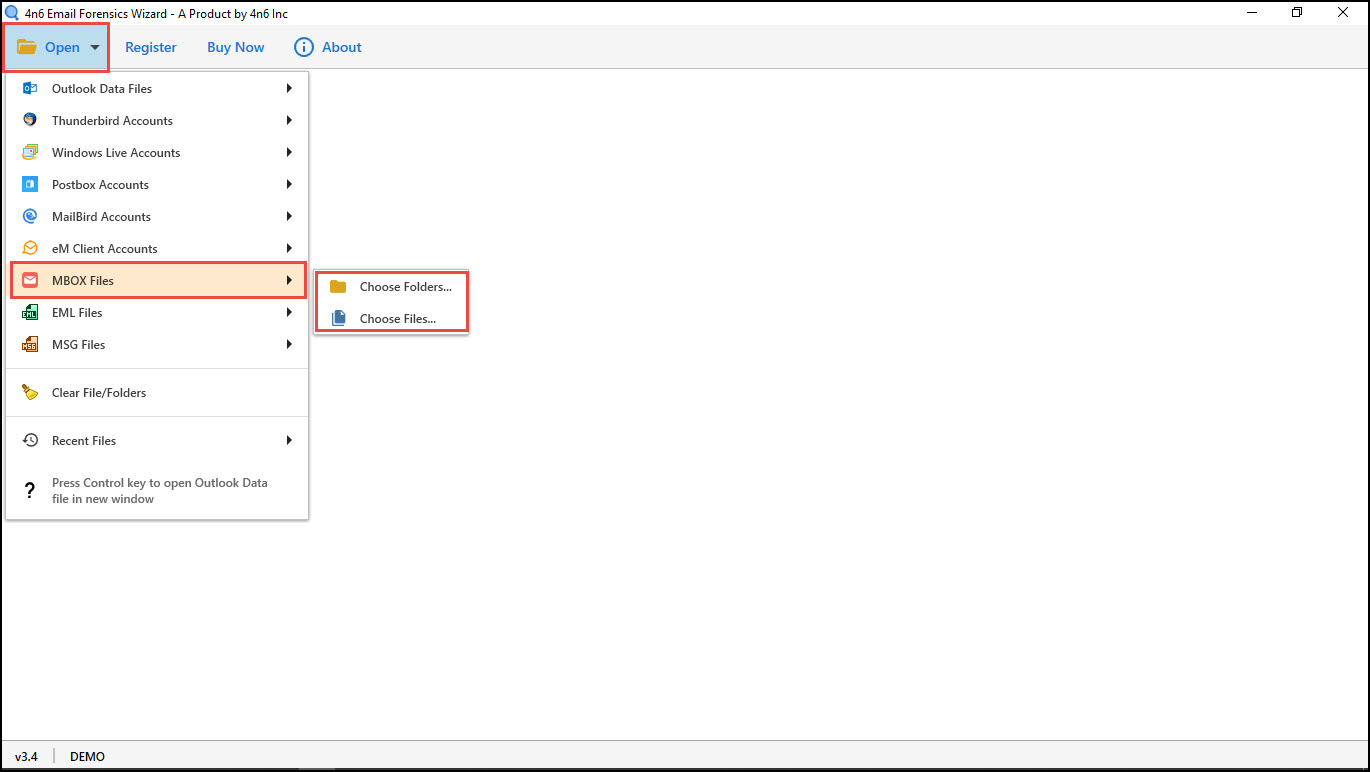Choose Clear File/Folders from the menu

(x=157, y=392)
